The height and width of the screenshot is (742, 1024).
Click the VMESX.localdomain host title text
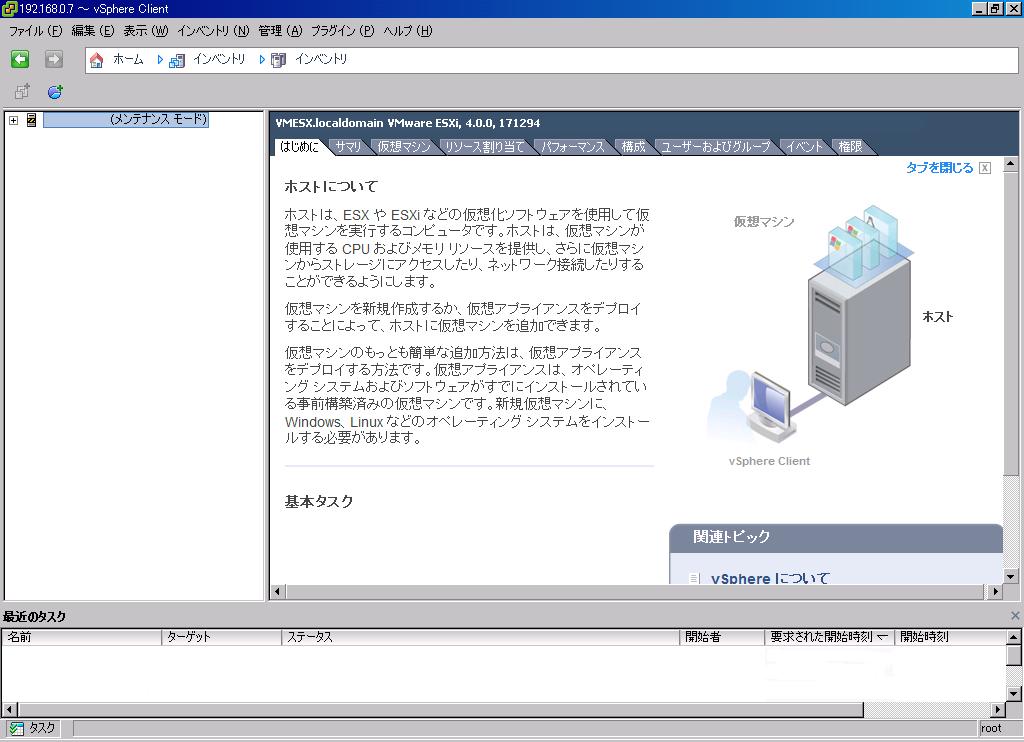click(408, 123)
